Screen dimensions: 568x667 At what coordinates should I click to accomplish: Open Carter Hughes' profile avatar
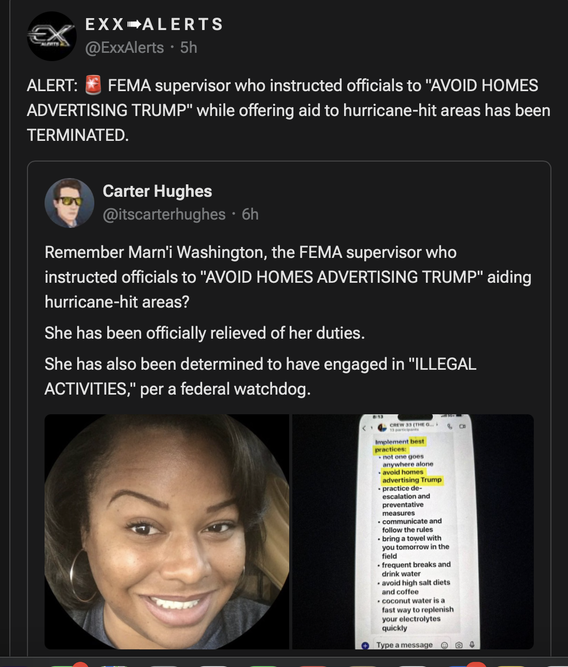(69, 203)
